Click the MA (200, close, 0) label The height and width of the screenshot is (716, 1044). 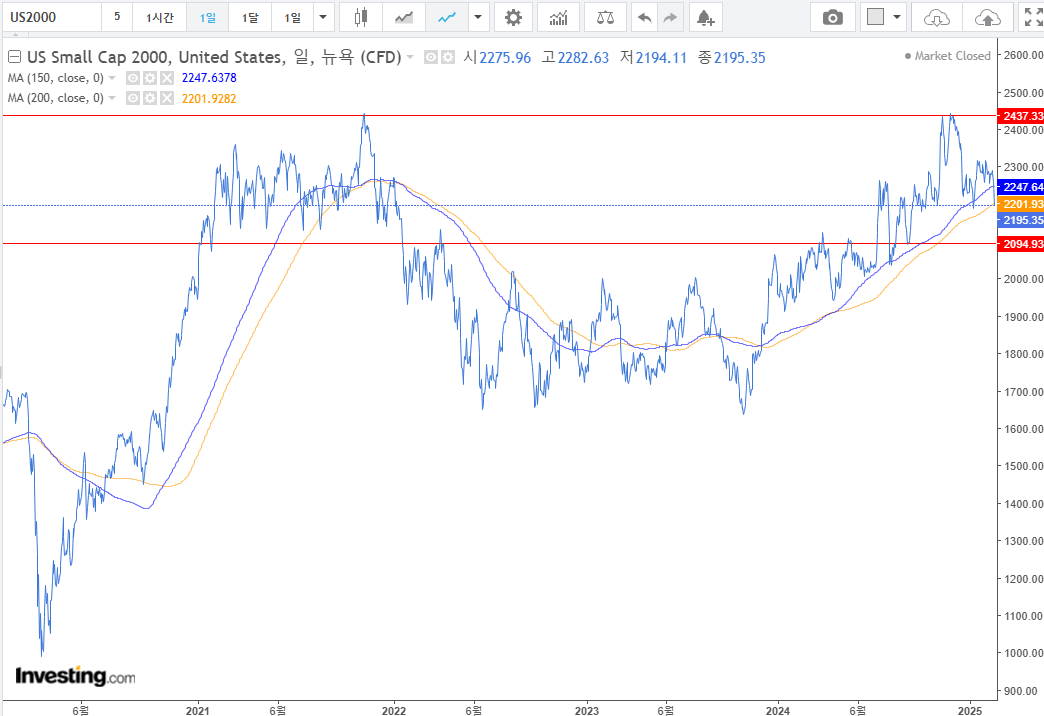click(55, 98)
